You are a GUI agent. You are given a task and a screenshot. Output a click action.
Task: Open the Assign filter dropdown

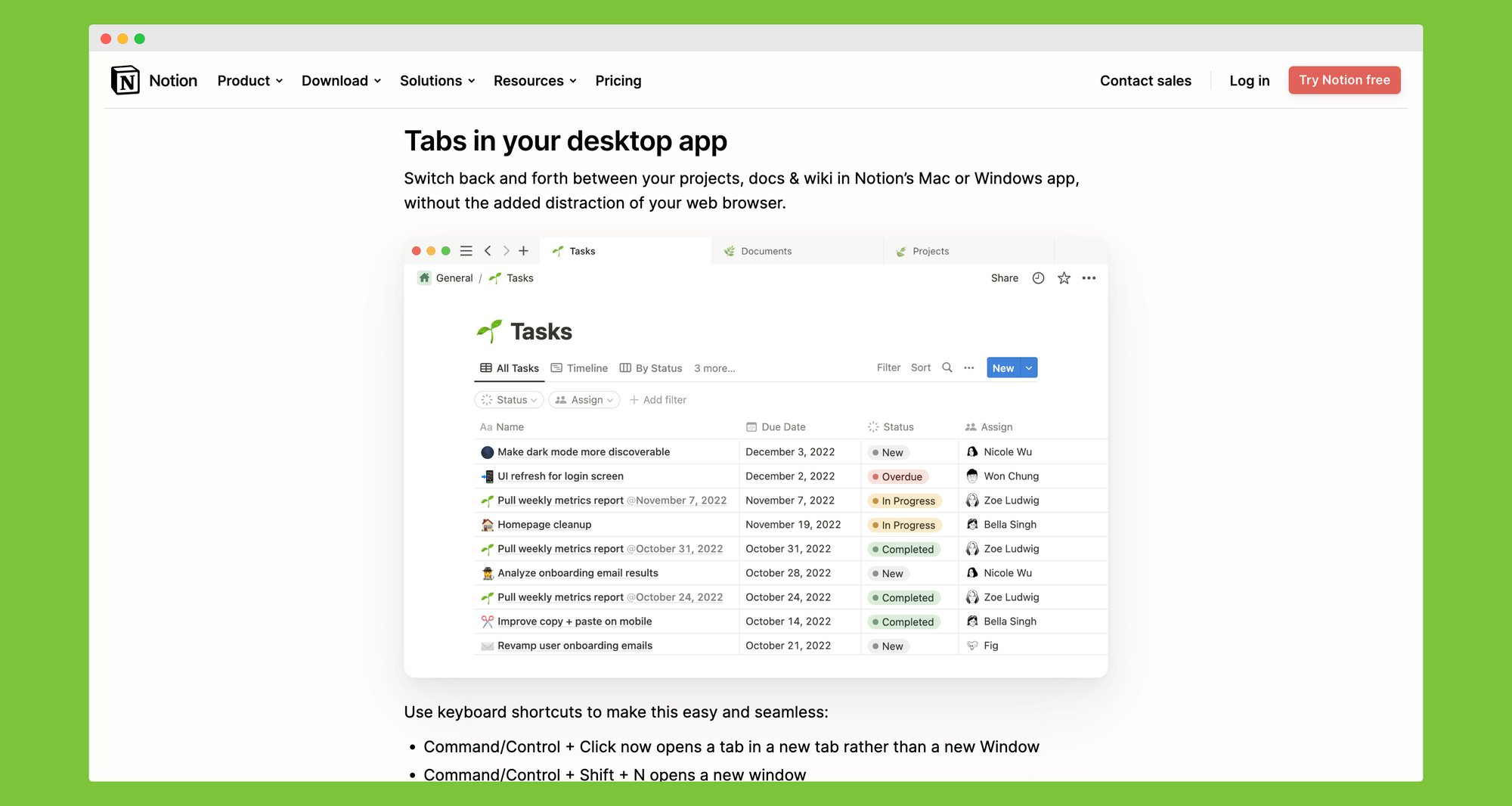[584, 400]
